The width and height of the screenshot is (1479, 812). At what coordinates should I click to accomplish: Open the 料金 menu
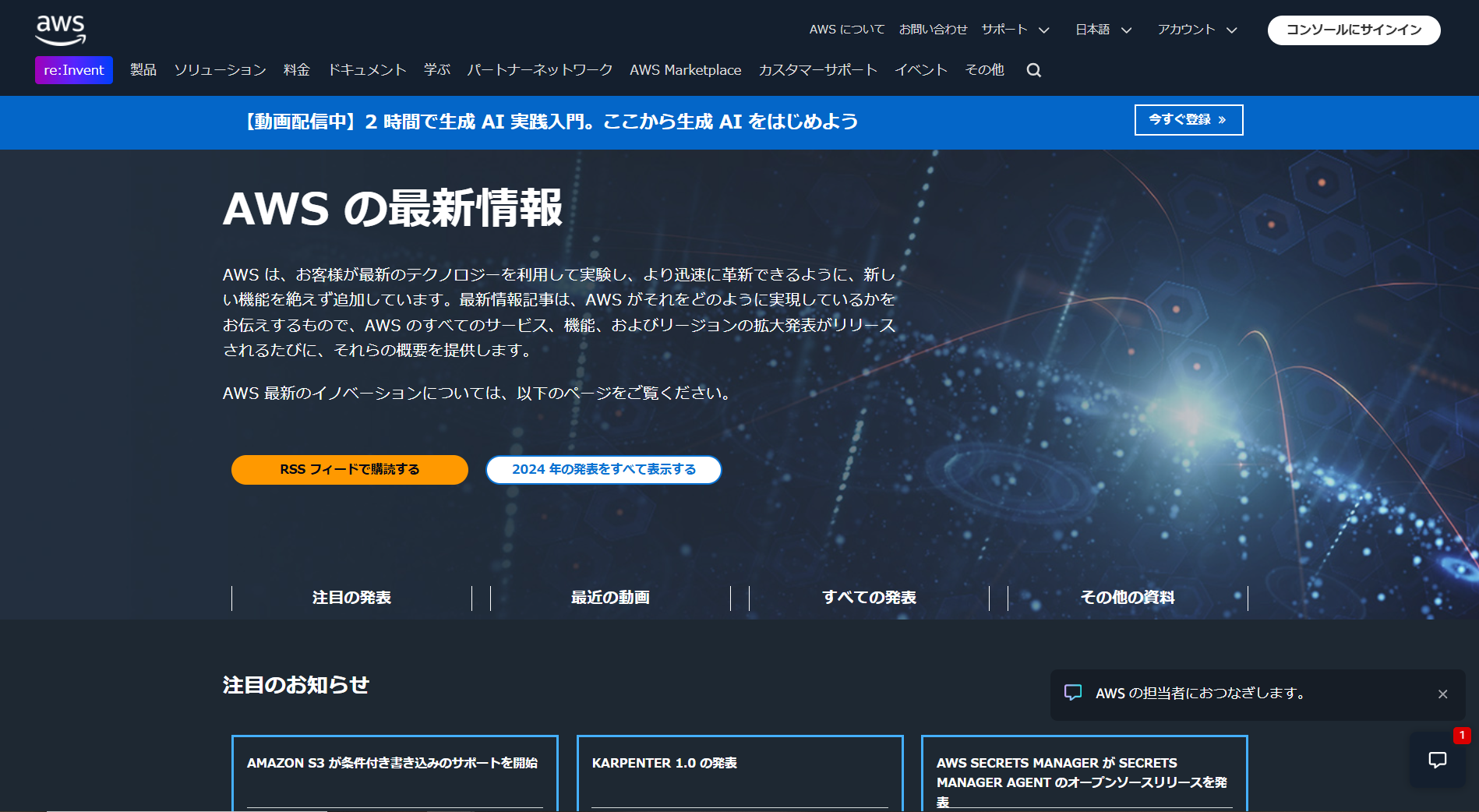tap(297, 70)
